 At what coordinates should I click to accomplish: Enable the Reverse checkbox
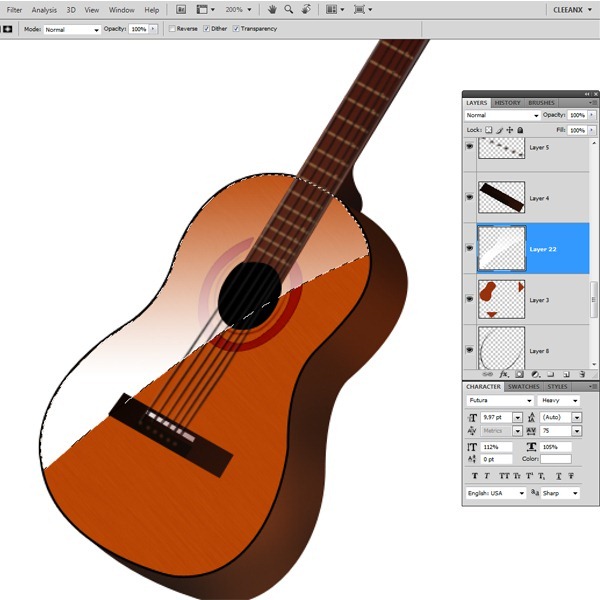point(172,29)
